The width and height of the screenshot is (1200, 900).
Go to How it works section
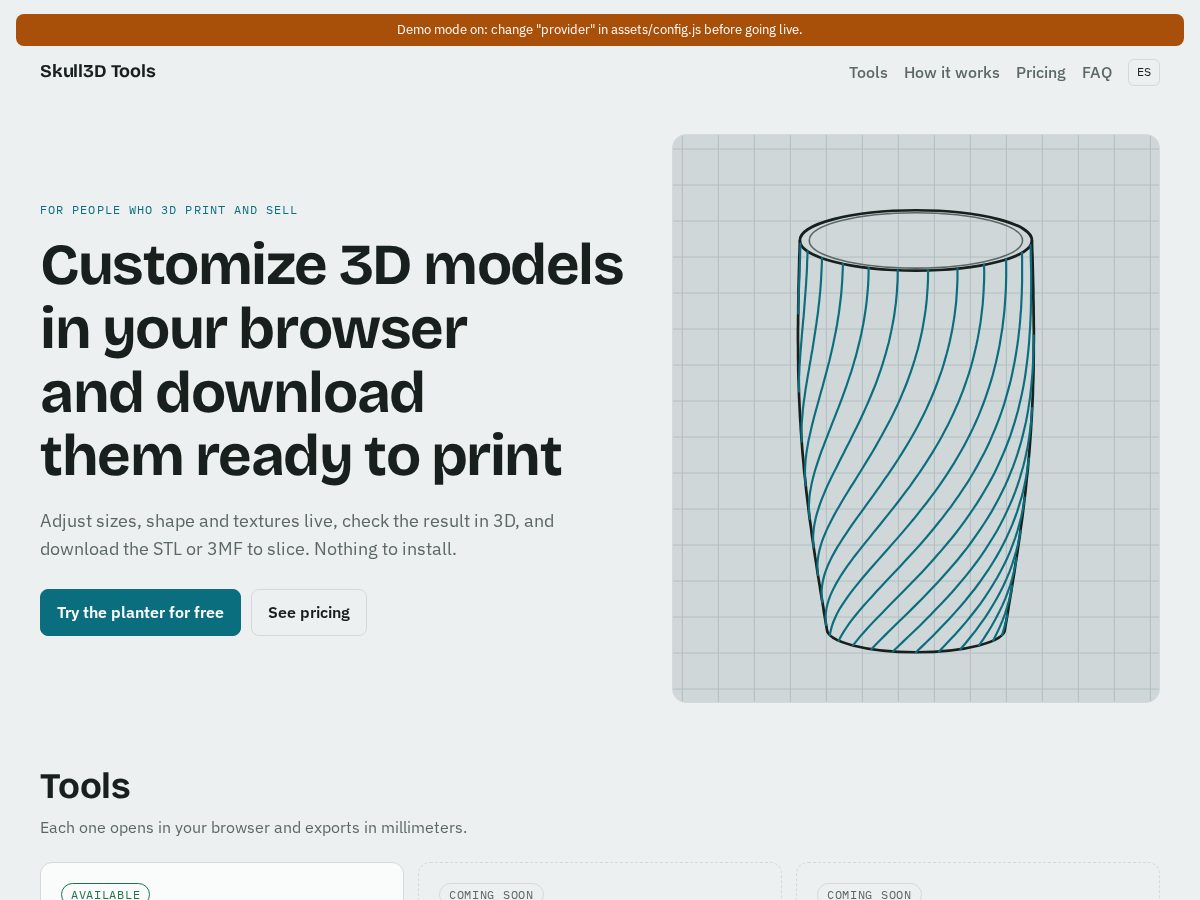952,72
